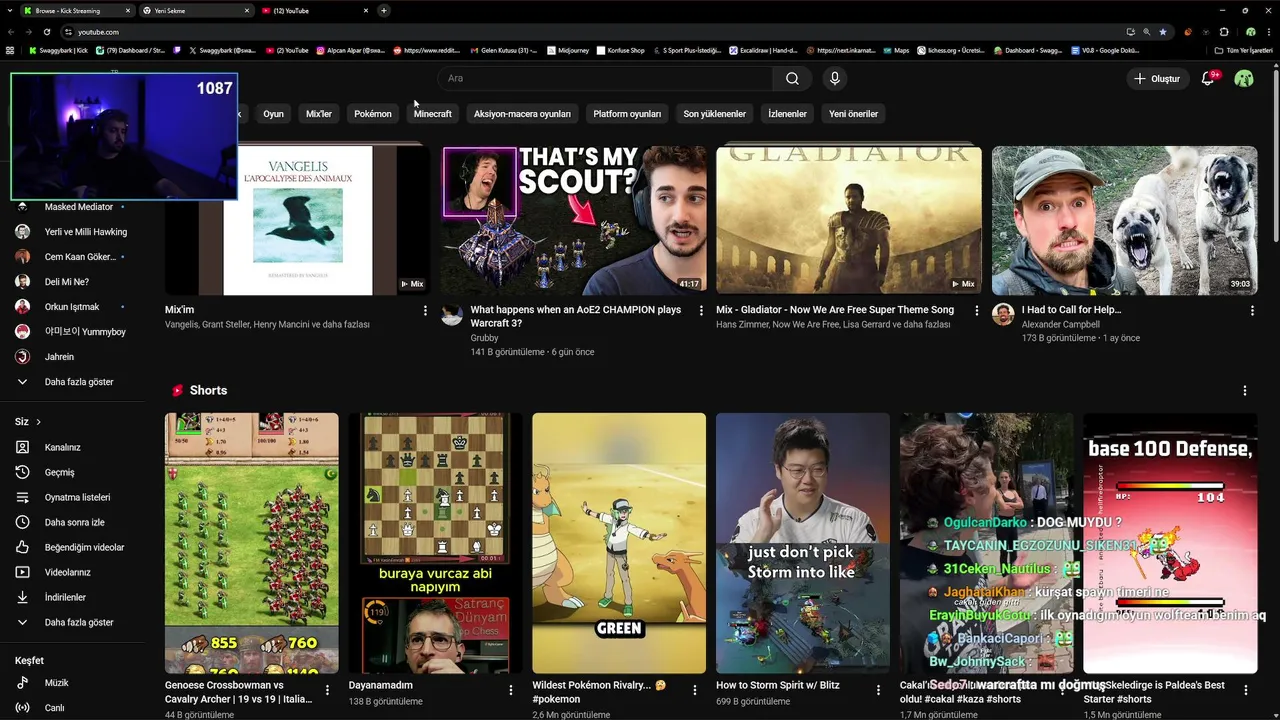Open Chrome three-dot menu

point(1268,32)
